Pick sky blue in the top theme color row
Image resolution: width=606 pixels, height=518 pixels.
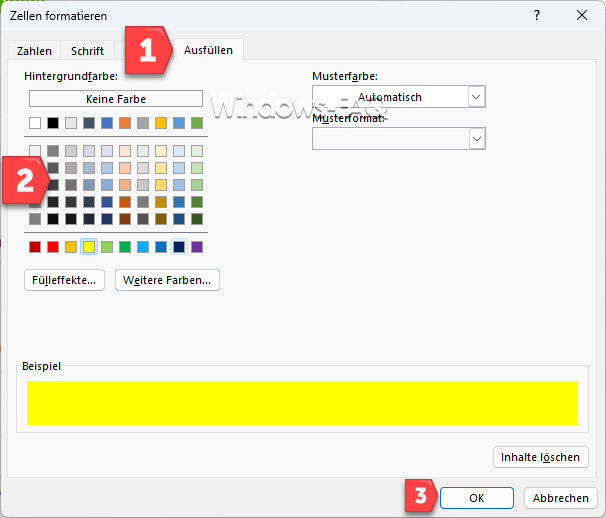tap(179, 123)
